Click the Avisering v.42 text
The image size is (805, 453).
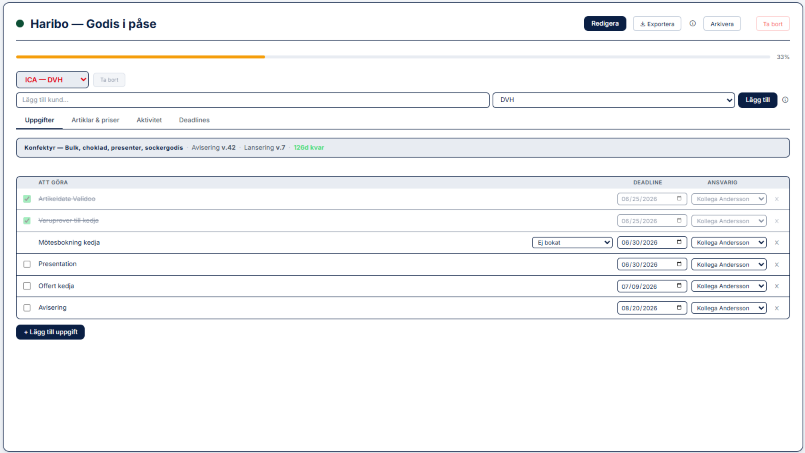[x=214, y=148]
